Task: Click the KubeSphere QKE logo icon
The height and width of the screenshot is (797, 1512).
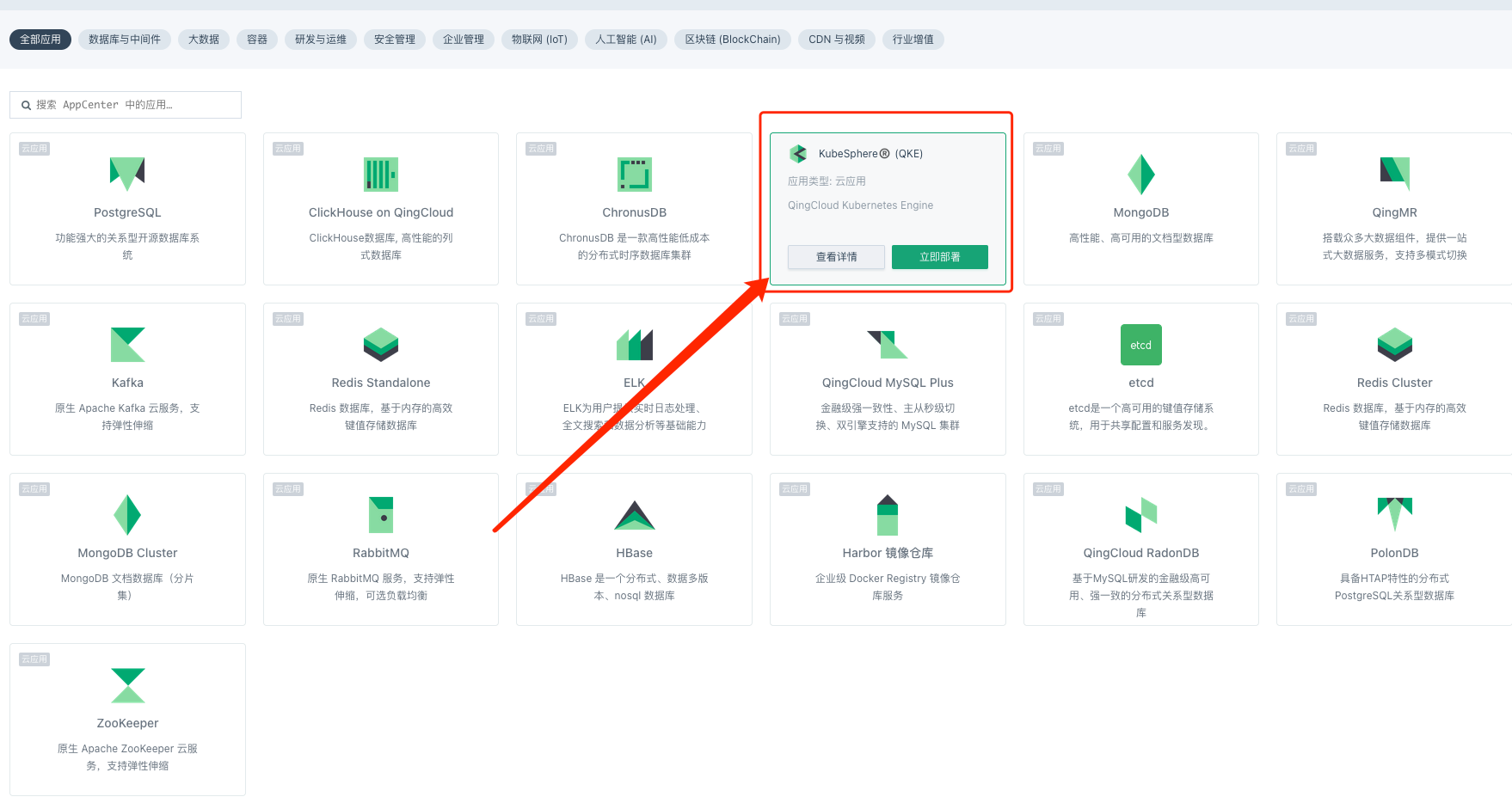Action: point(798,154)
